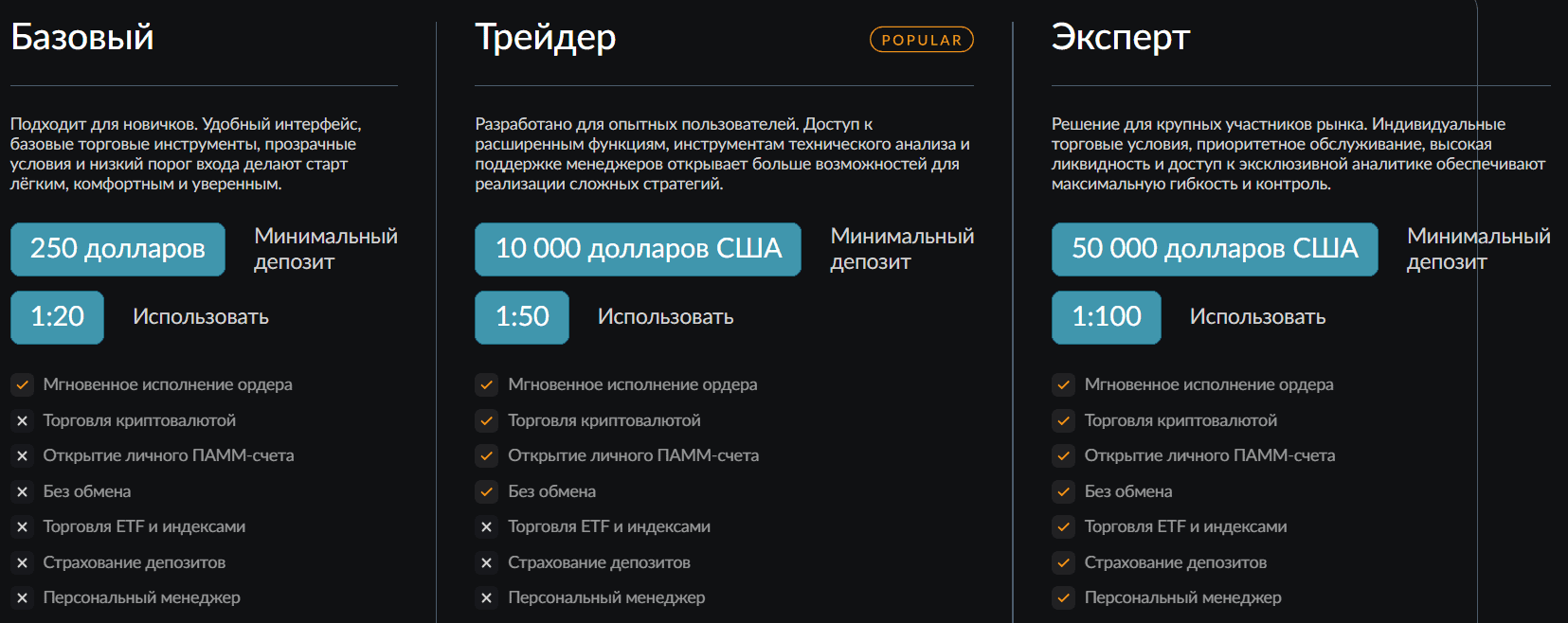Click the checkmark next to "Без обмена" in Трейдер
Image resolution: width=1568 pixels, height=623 pixels.
click(x=486, y=491)
